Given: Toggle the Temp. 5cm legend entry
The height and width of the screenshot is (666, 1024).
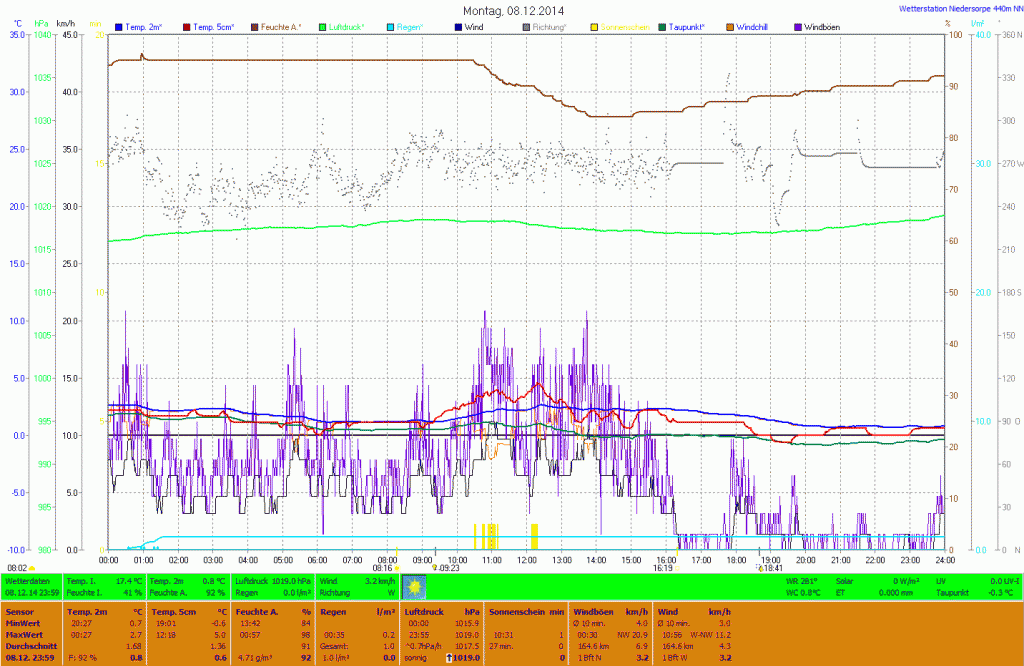Looking at the screenshot, I should (212, 27).
